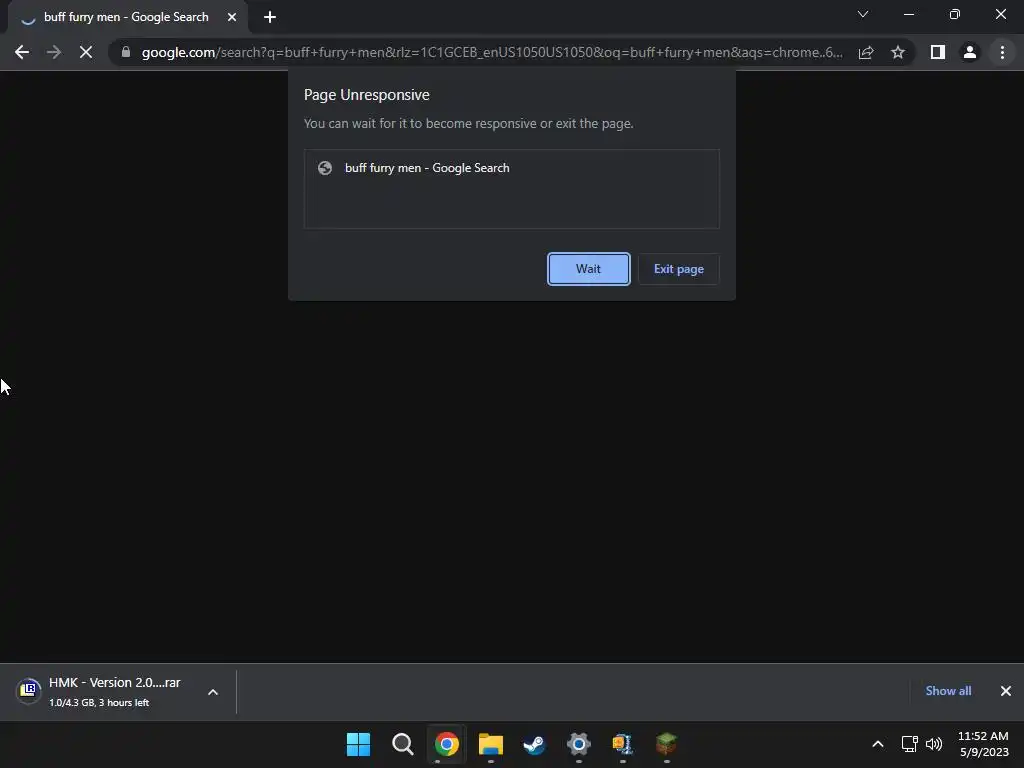
Task: Open the Settings gear app in the taskbar
Action: (579, 744)
